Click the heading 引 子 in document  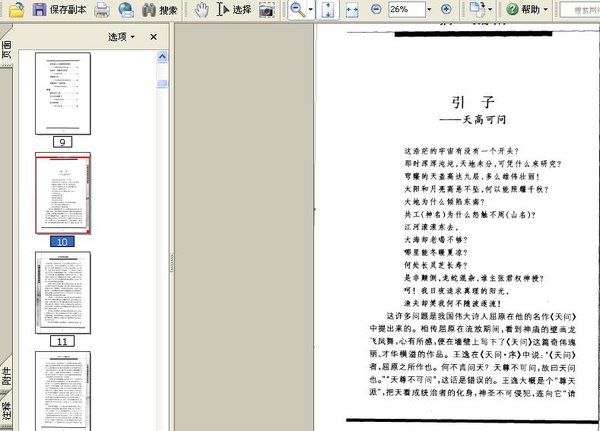(x=473, y=102)
